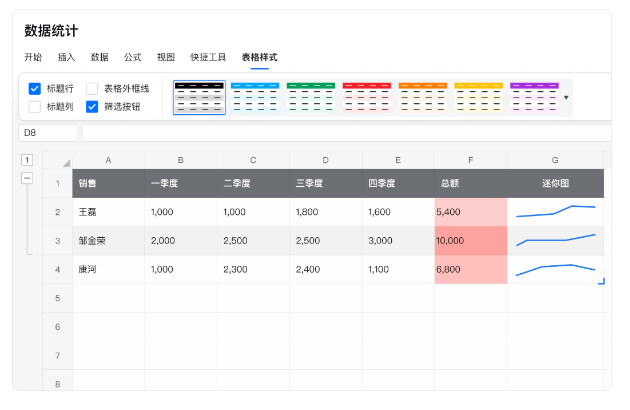The image size is (630, 410).
Task: Open the 公式 tab
Action: (132, 57)
